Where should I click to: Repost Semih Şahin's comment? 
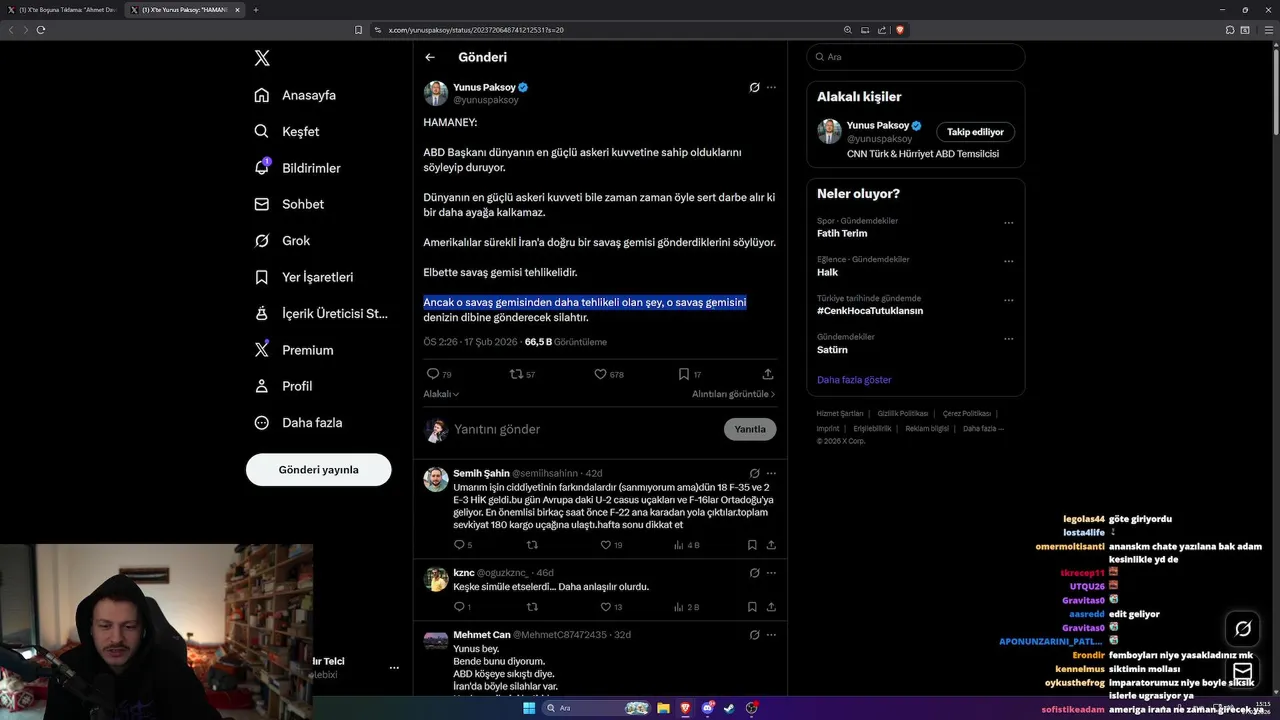(x=532, y=545)
